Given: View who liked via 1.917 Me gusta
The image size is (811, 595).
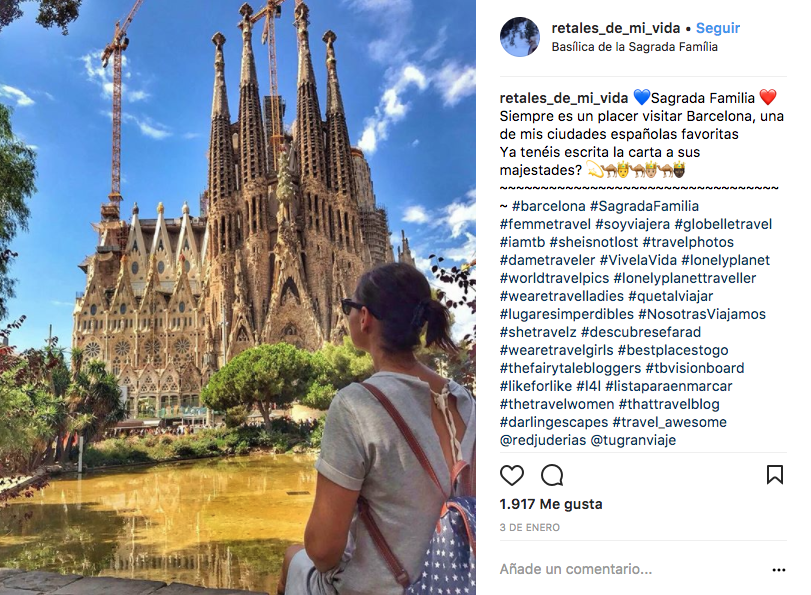Looking at the screenshot, I should (x=551, y=504).
